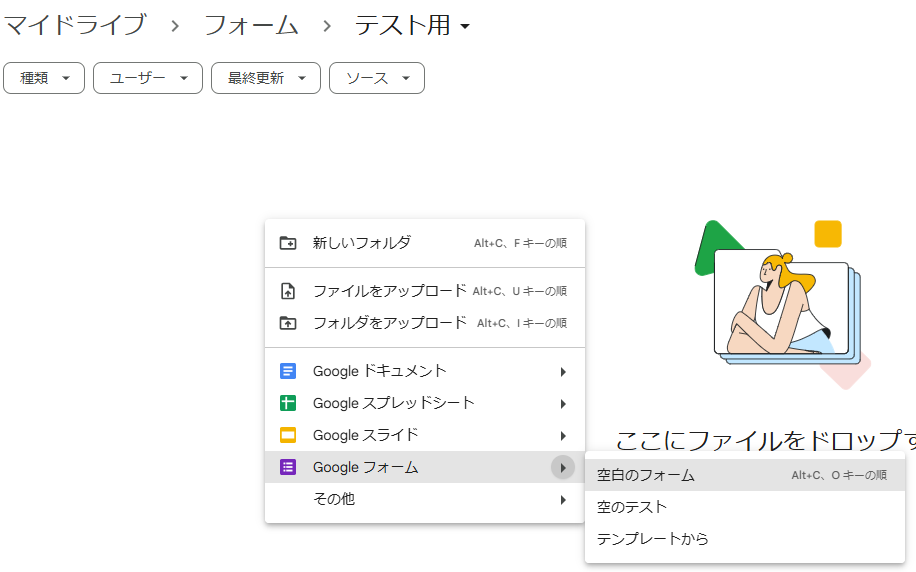Choose 空のテスト in the submenu
Image resolution: width=916 pixels, height=572 pixels.
click(745, 507)
